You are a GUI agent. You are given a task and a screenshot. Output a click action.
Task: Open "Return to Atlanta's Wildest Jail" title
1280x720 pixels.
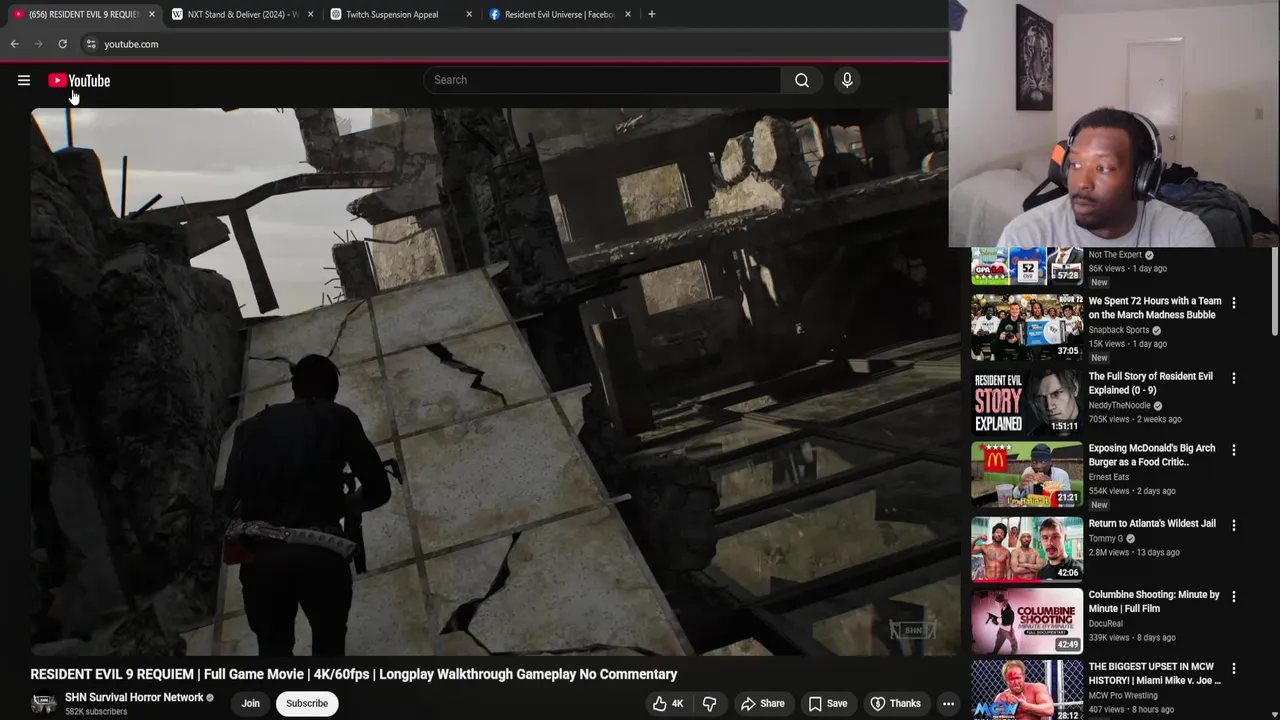coord(1152,524)
